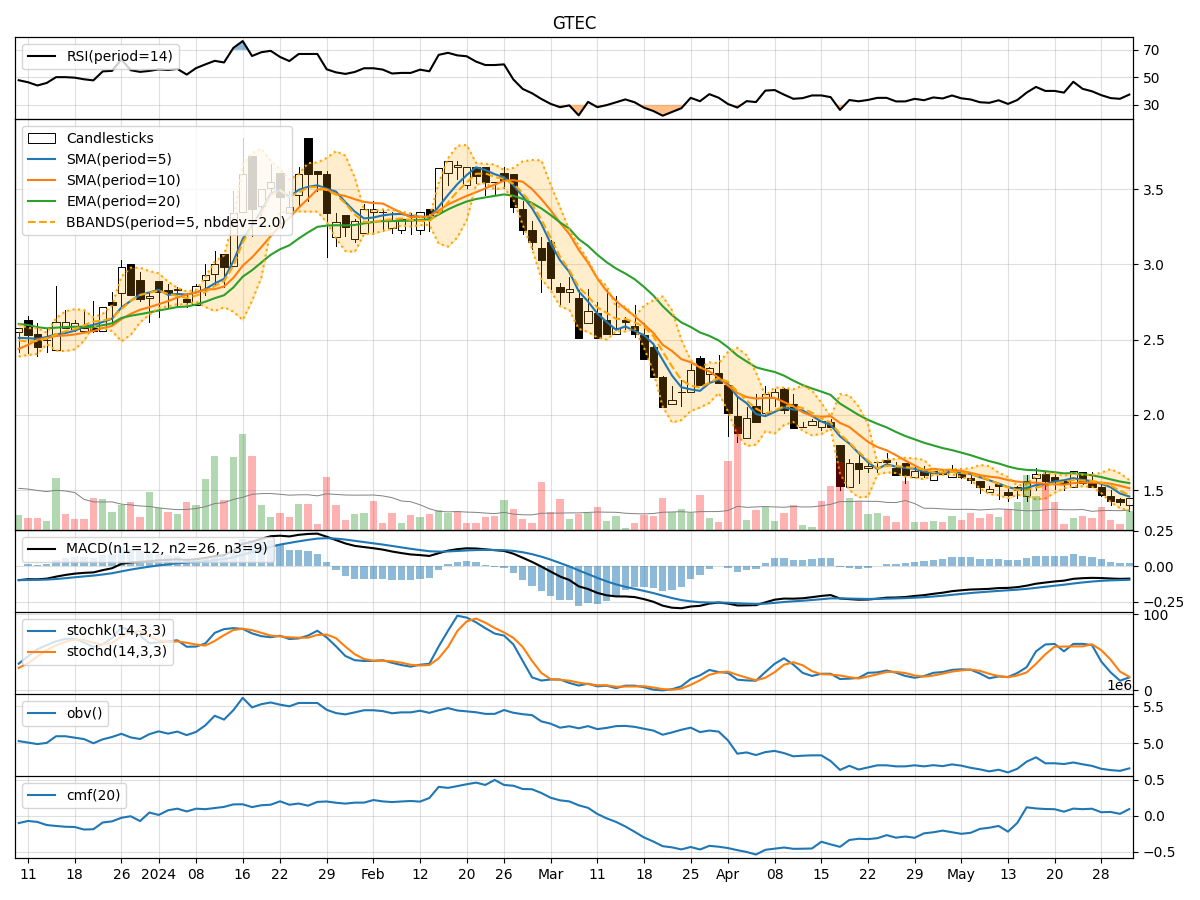
Task: Click the black RSI(period=14) legend line
Action: (43, 57)
